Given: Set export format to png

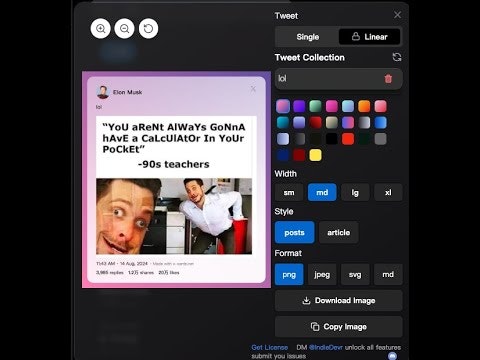Looking at the screenshot, I should pos(289,275).
